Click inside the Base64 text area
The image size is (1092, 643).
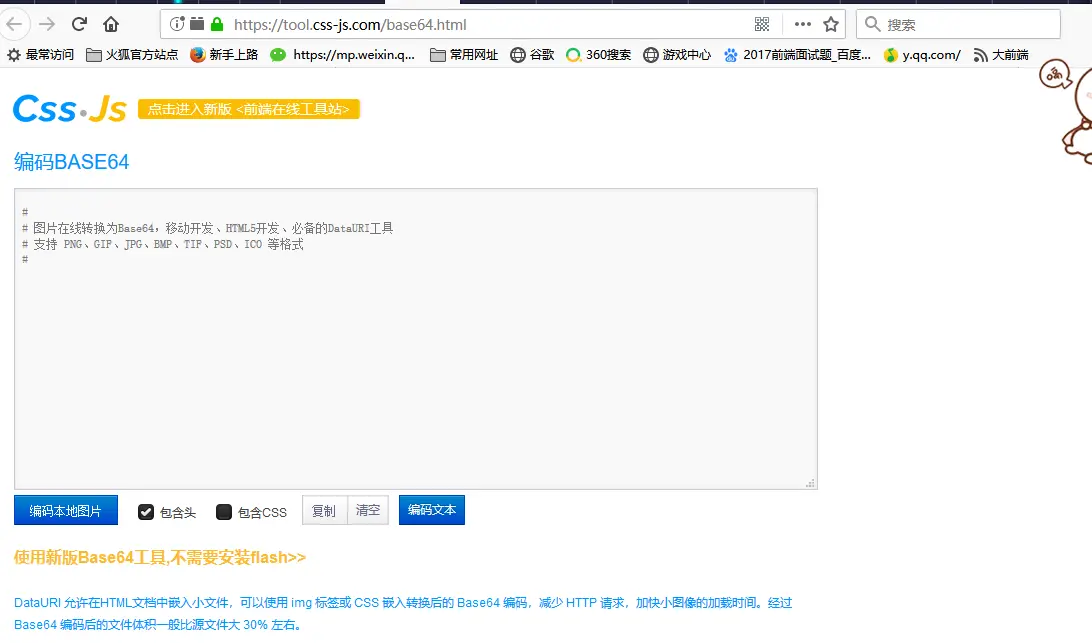416,339
